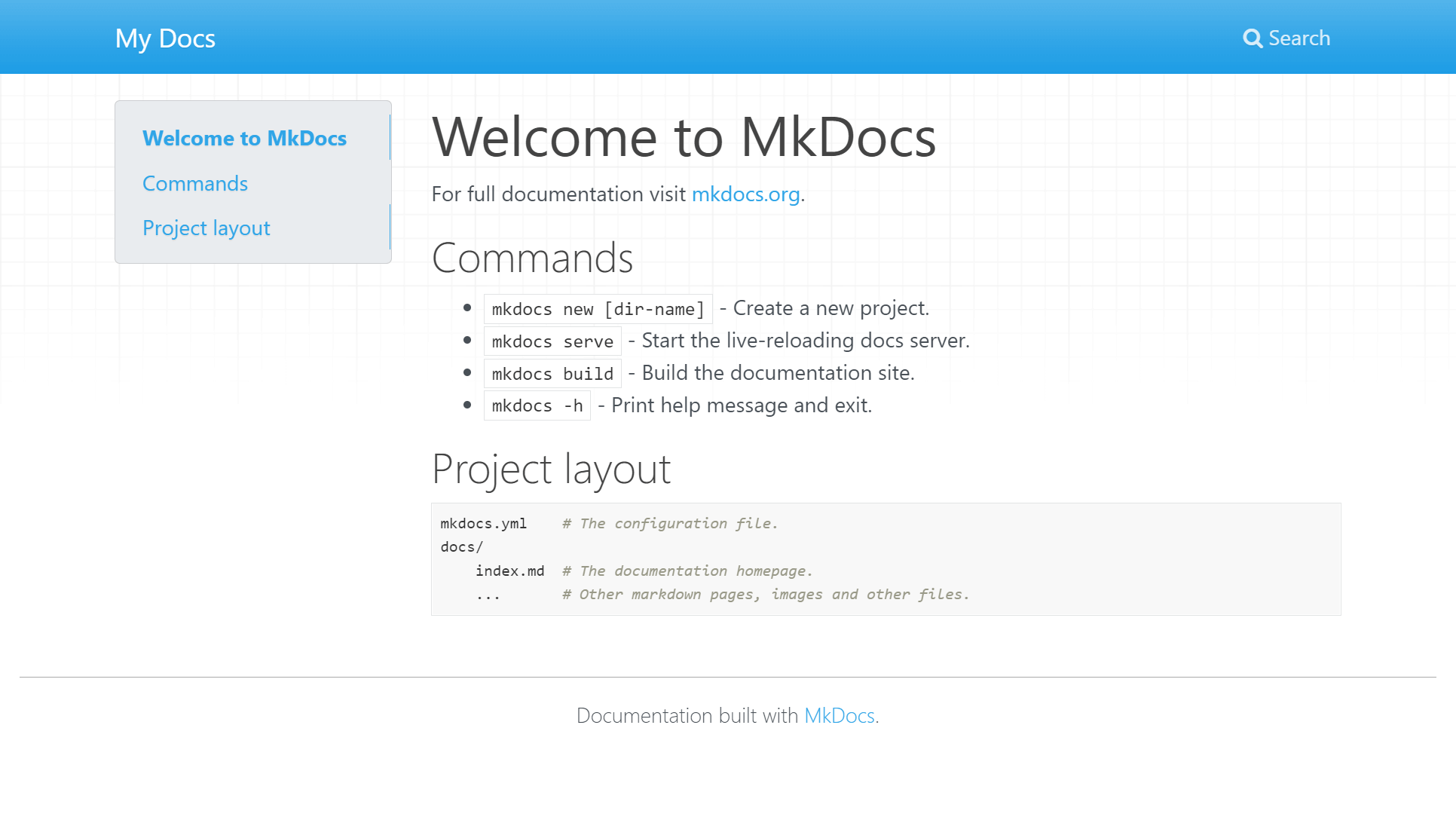1456x823 pixels.
Task: Click the My Docs site title
Action: coord(165,38)
